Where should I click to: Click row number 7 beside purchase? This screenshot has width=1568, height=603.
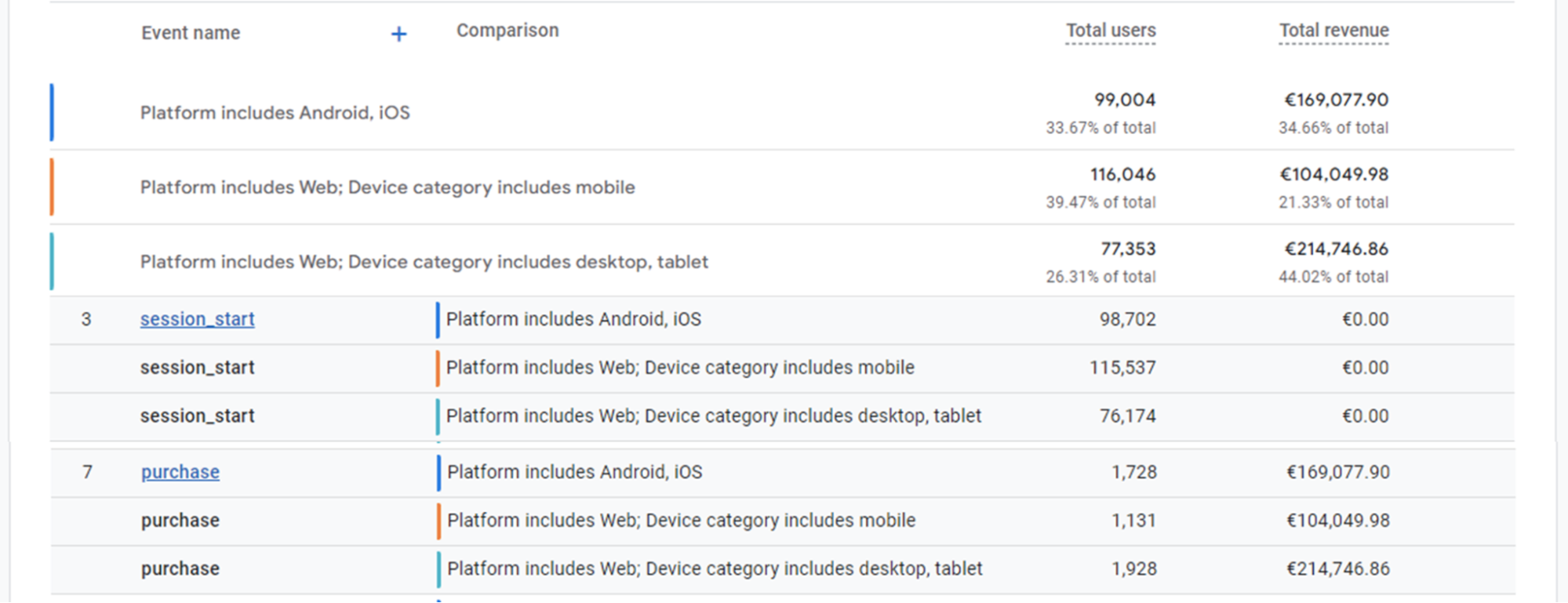pyautogui.click(x=87, y=472)
